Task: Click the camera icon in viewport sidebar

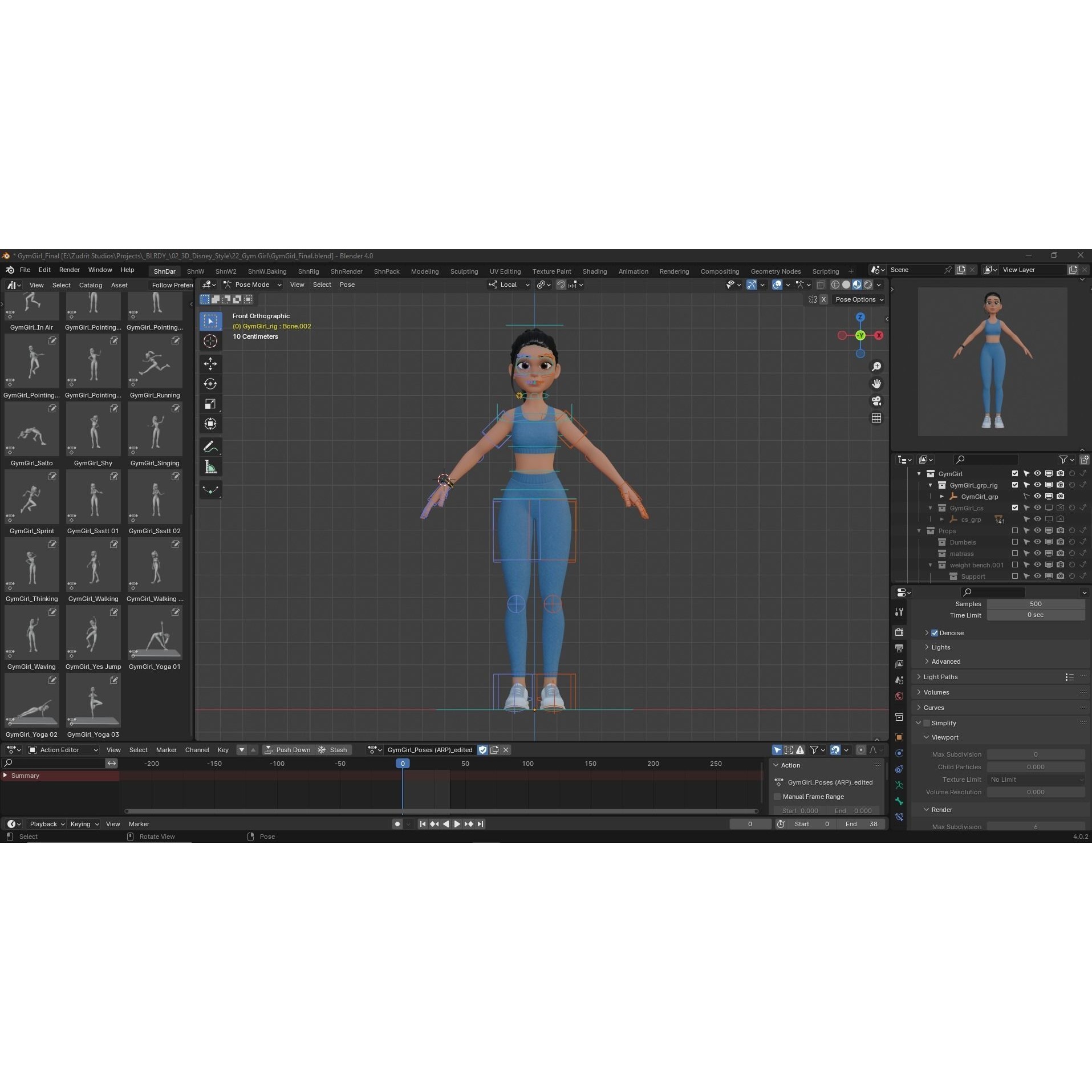Action: pyautogui.click(x=876, y=401)
